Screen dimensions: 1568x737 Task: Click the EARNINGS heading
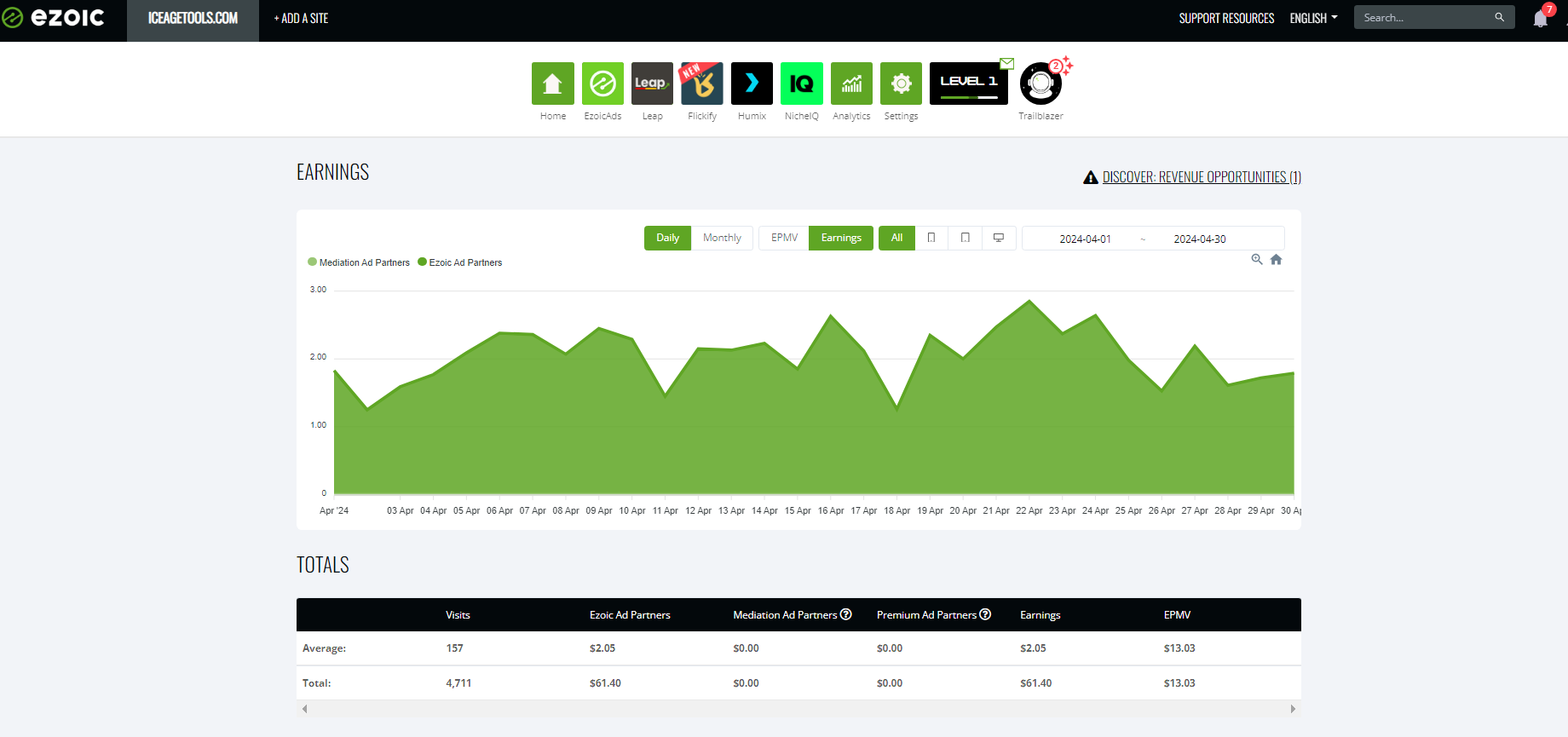point(332,172)
